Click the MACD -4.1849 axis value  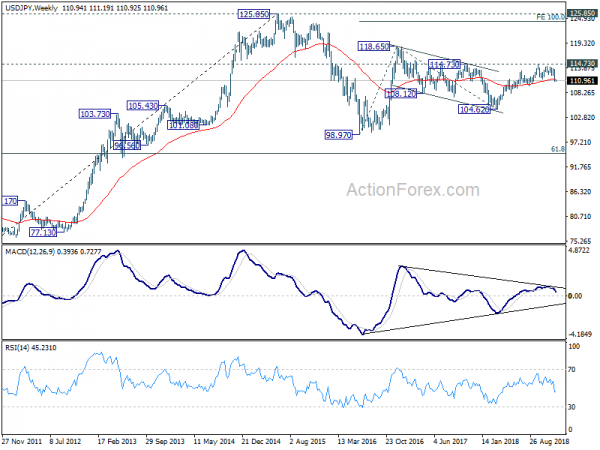[580, 334]
